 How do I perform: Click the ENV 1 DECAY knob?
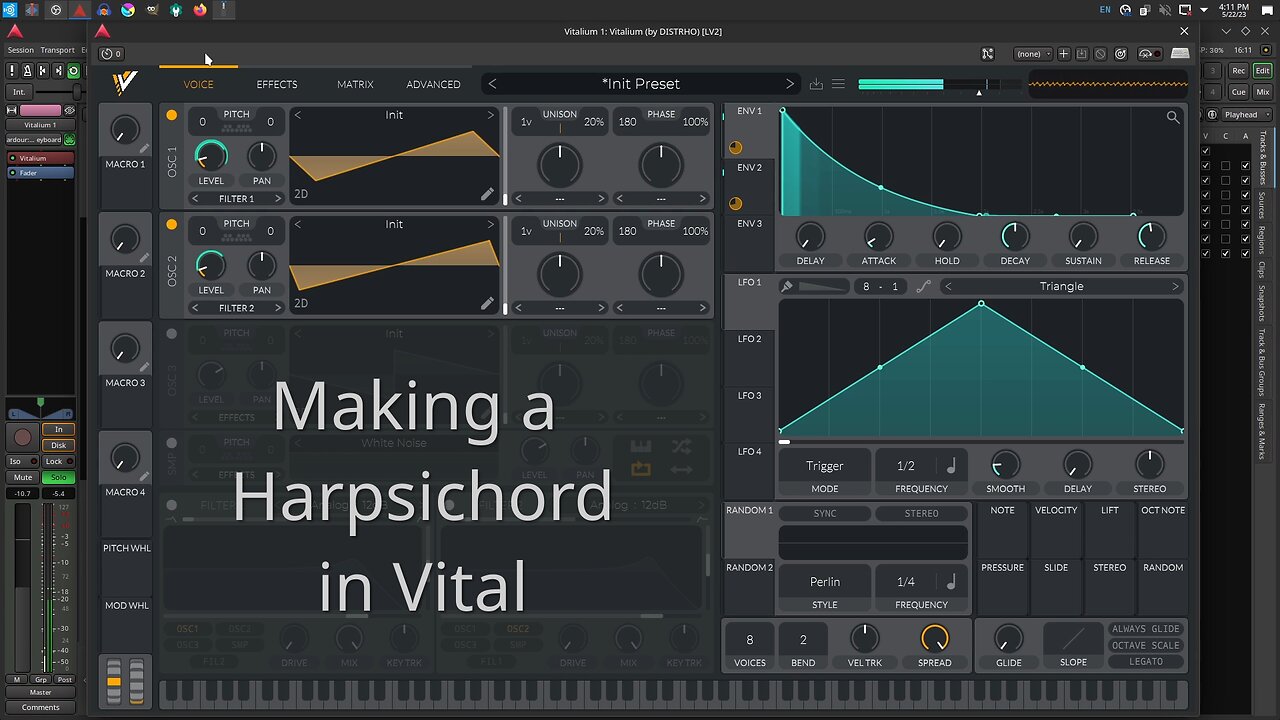coord(1015,237)
